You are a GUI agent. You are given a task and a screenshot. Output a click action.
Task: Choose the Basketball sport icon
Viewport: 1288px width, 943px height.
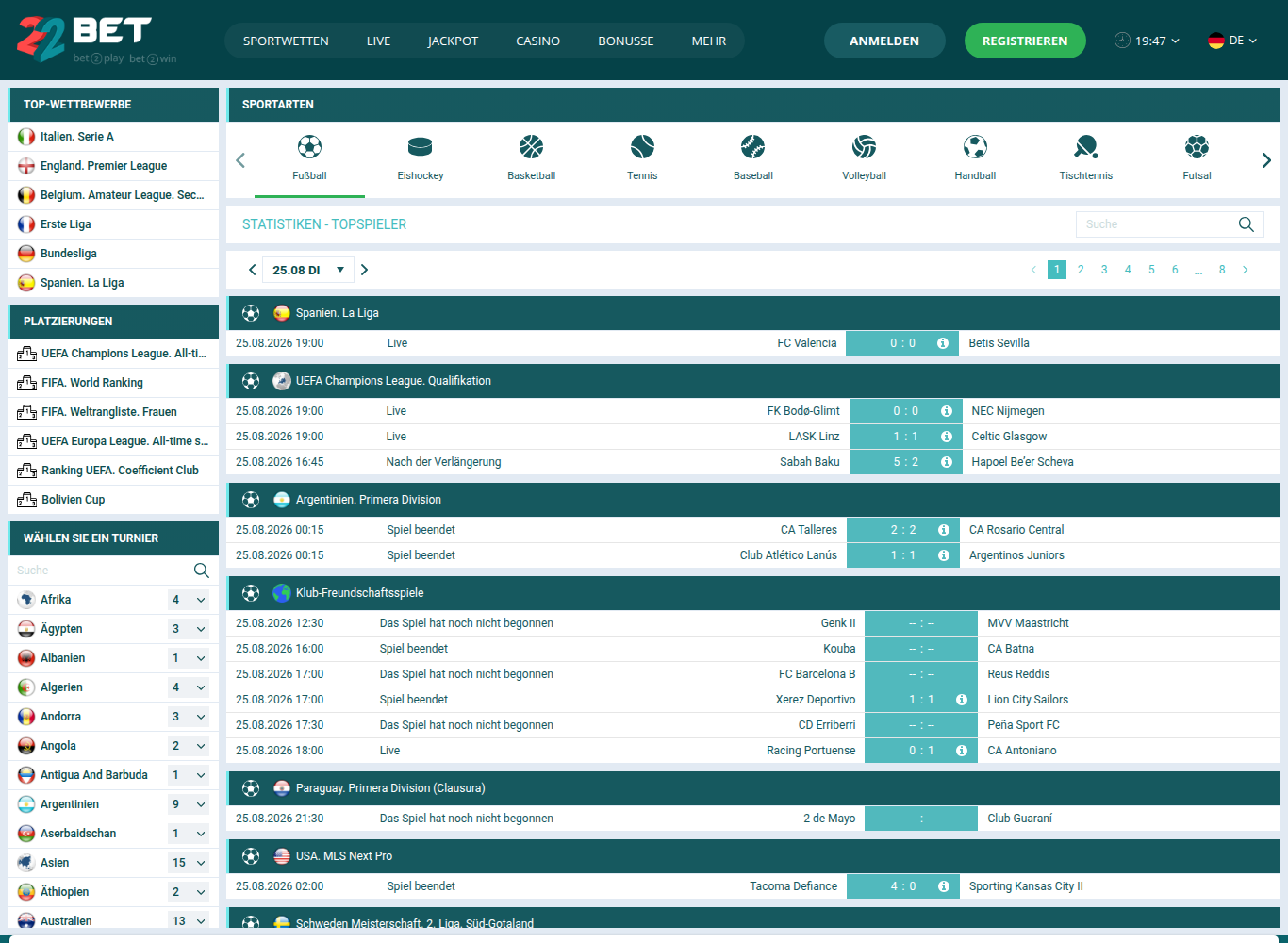point(532,147)
